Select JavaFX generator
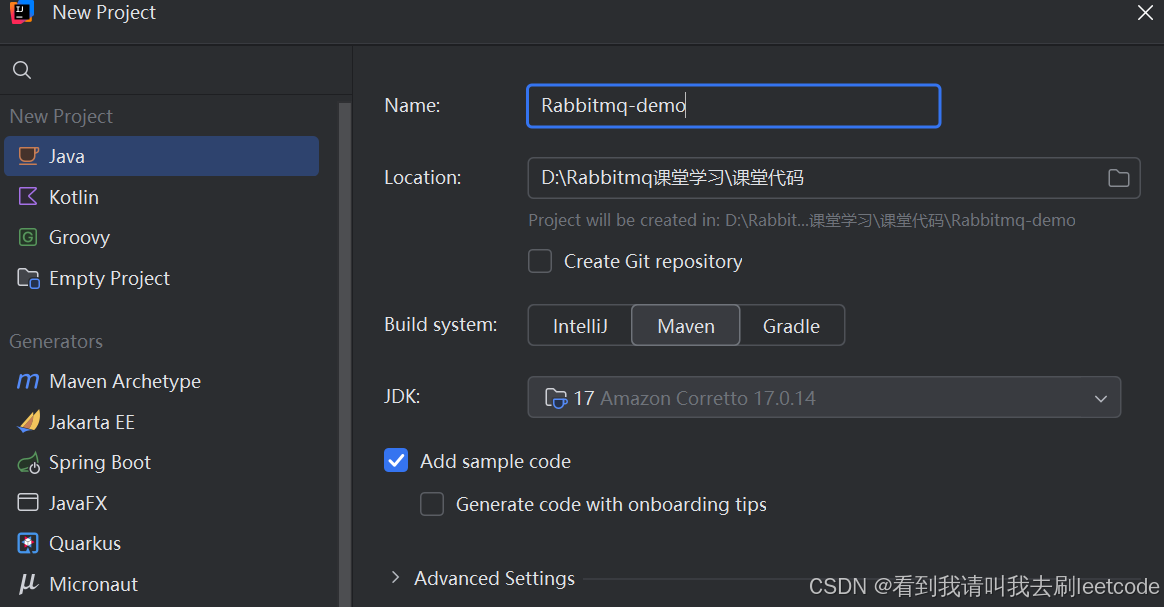1164x607 pixels. pos(162,503)
